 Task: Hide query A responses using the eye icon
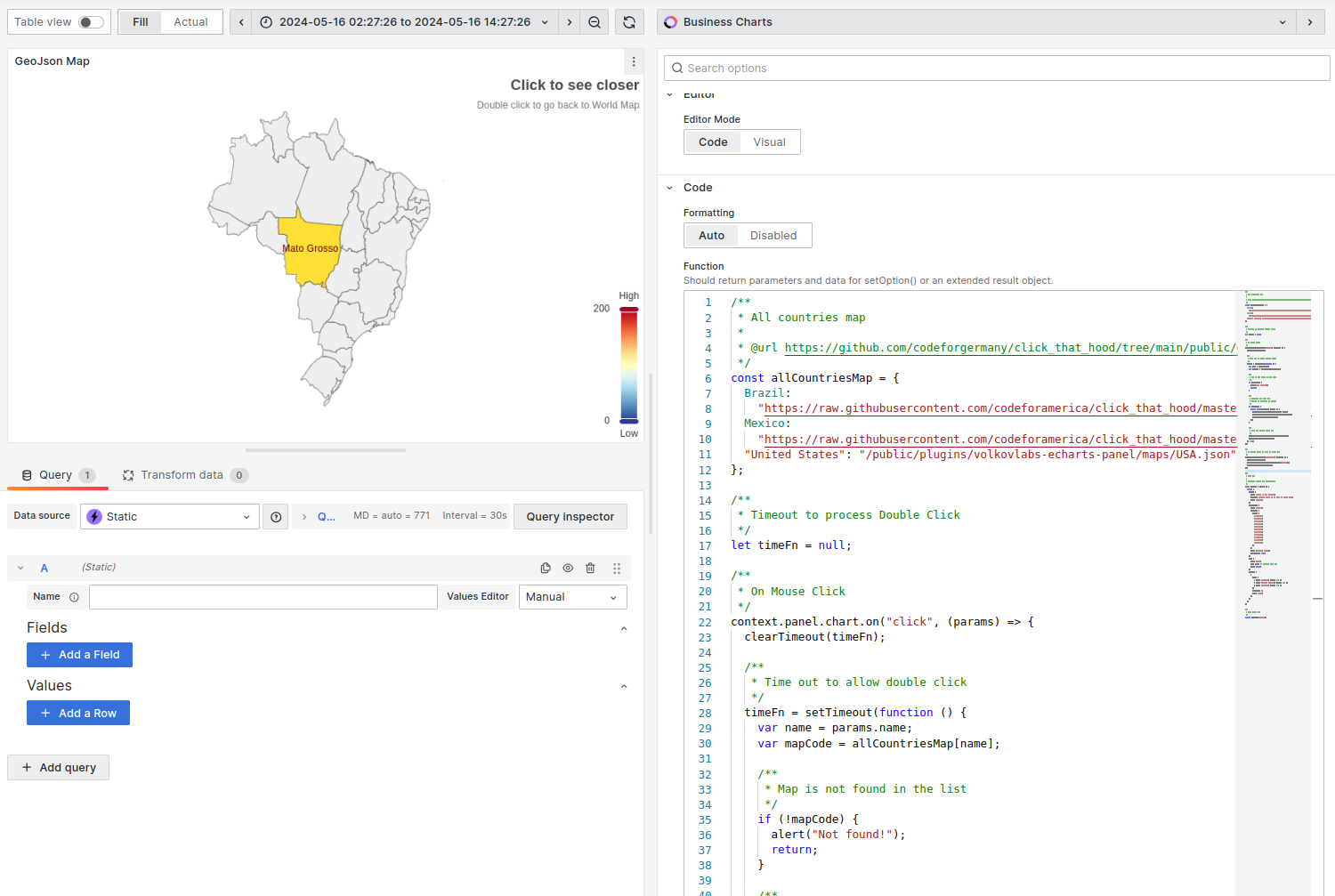pos(568,568)
